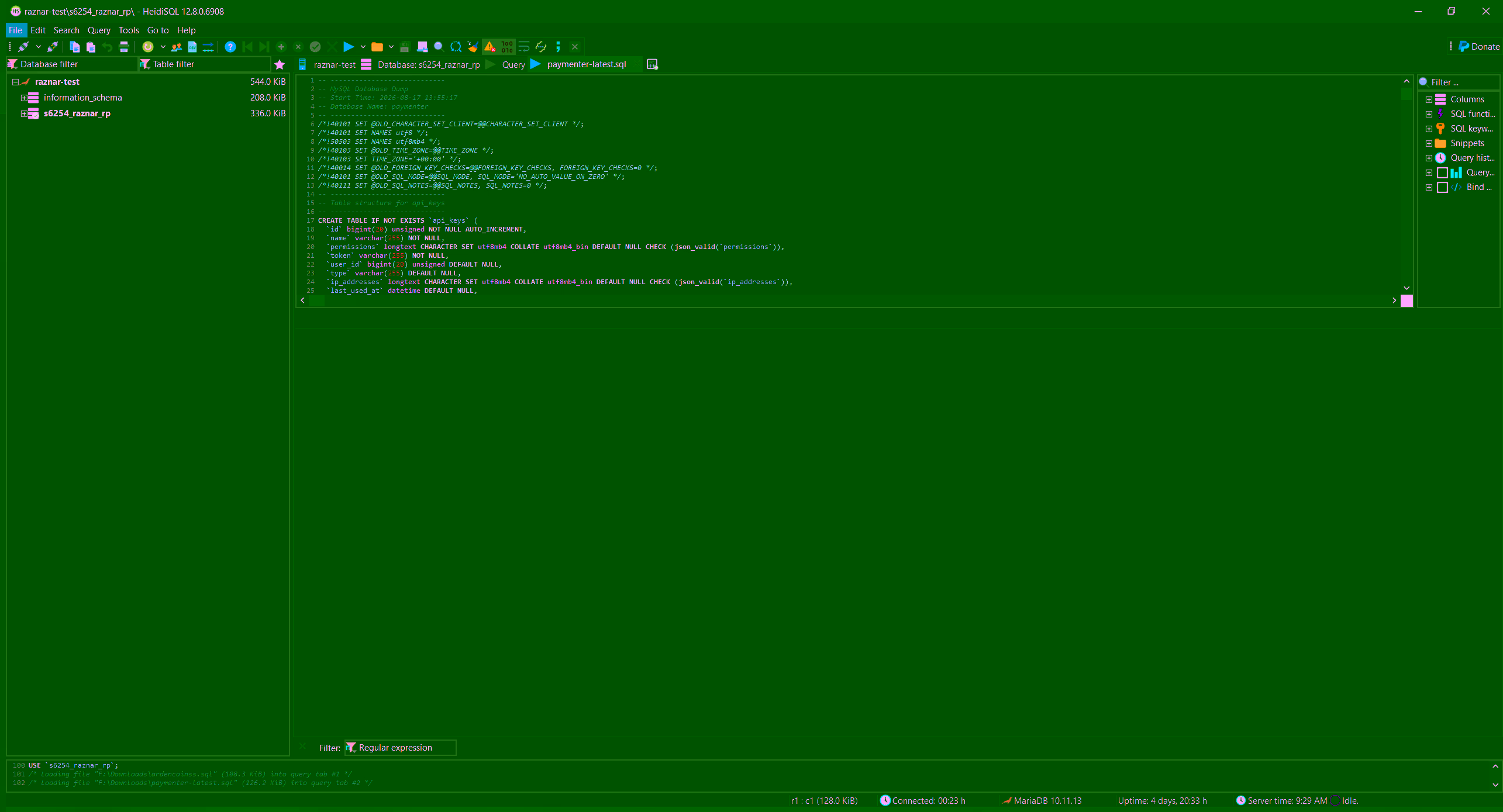1503x812 pixels.
Task: Click the CSV import file icon
Action: [x=192, y=47]
